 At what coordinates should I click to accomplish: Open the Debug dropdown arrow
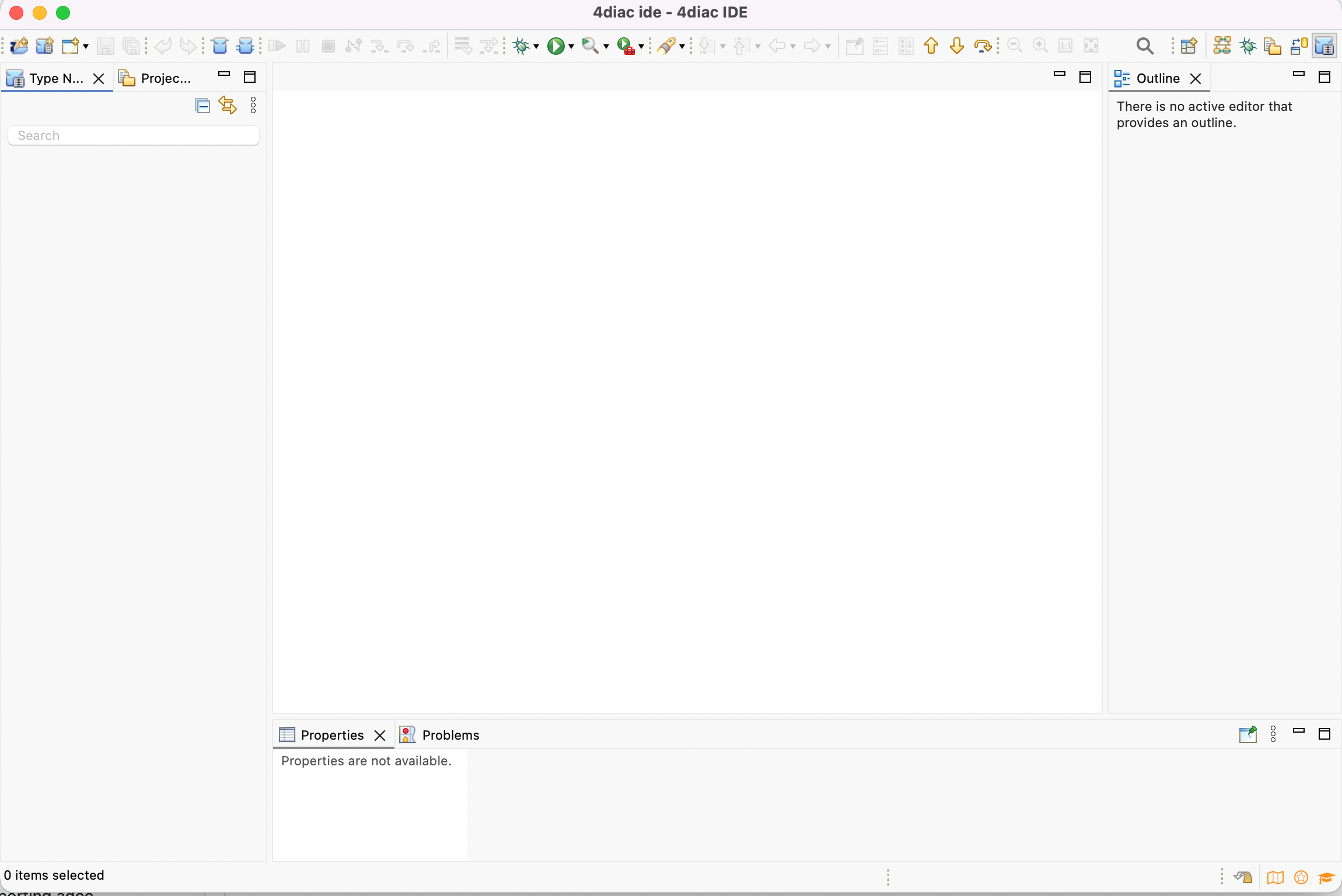536,46
